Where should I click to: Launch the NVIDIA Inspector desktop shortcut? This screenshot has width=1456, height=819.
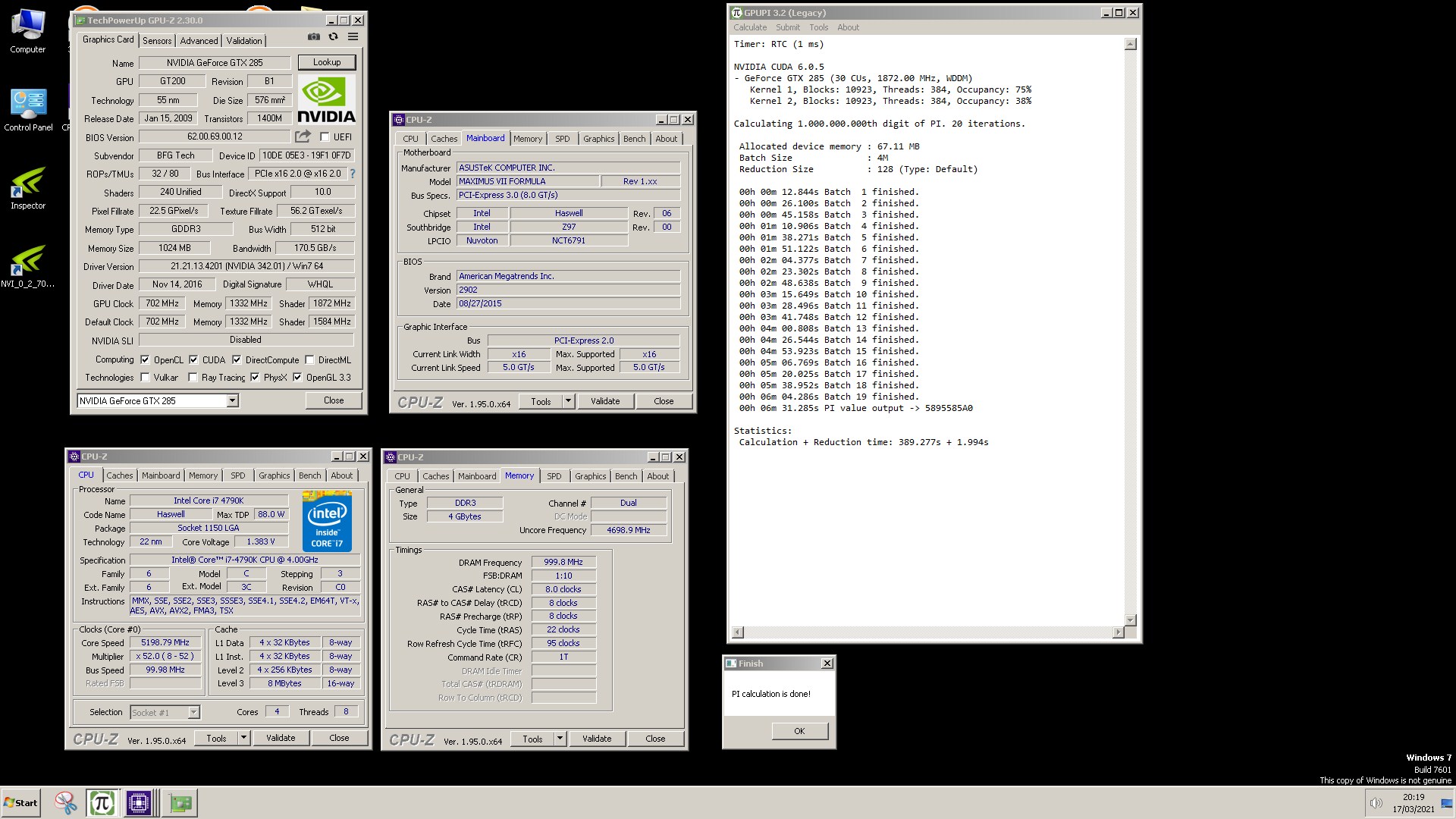click(x=28, y=188)
